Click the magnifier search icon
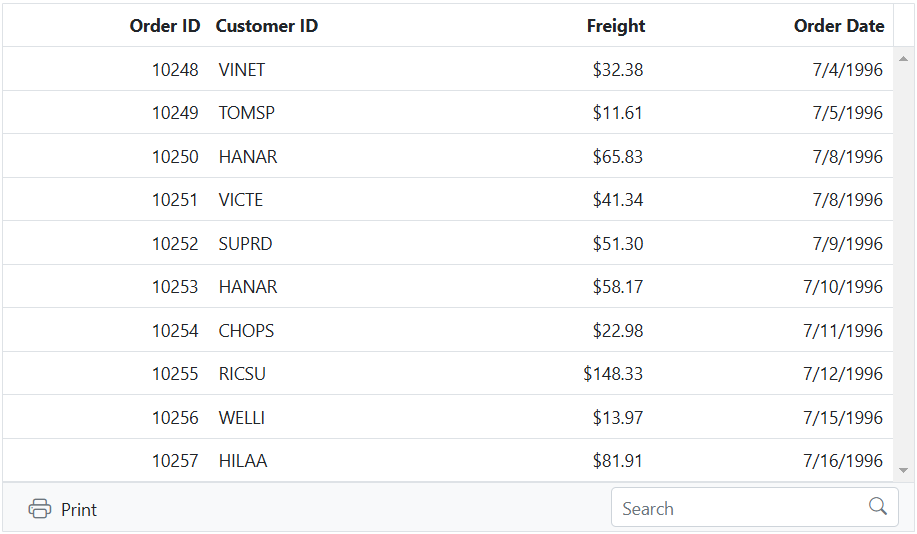 click(878, 507)
